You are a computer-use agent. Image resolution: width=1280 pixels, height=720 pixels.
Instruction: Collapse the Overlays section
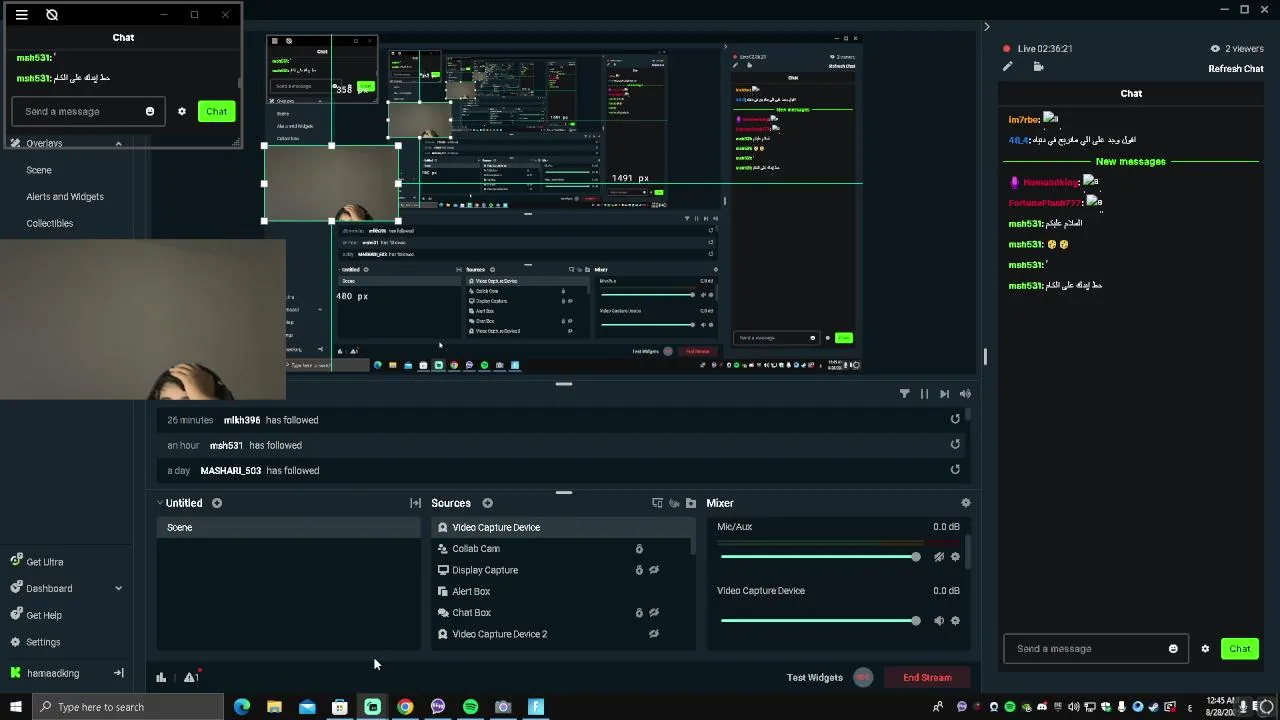click(x=118, y=143)
